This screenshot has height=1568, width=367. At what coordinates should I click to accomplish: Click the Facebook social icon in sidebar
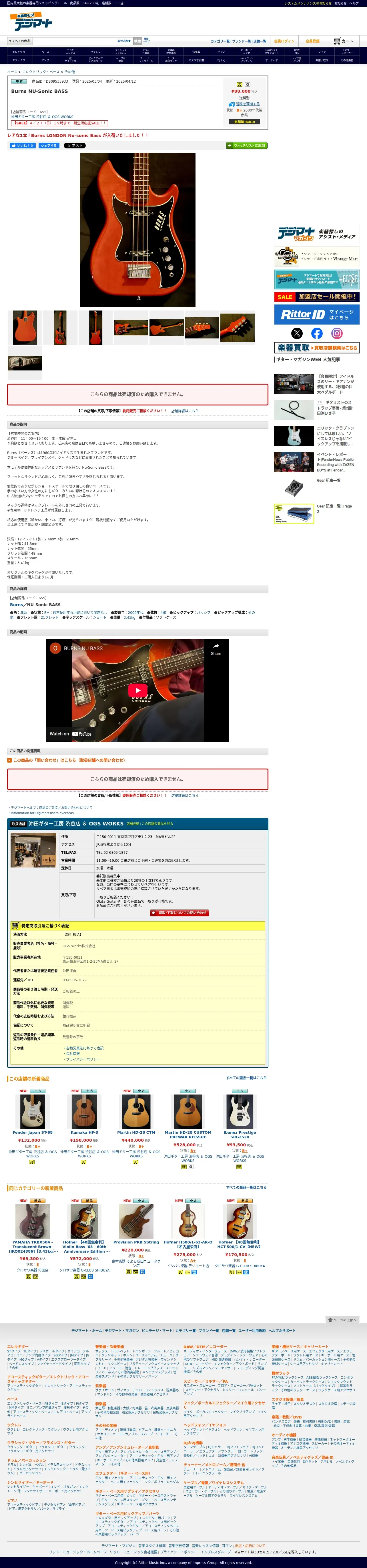pyautogui.click(x=316, y=333)
